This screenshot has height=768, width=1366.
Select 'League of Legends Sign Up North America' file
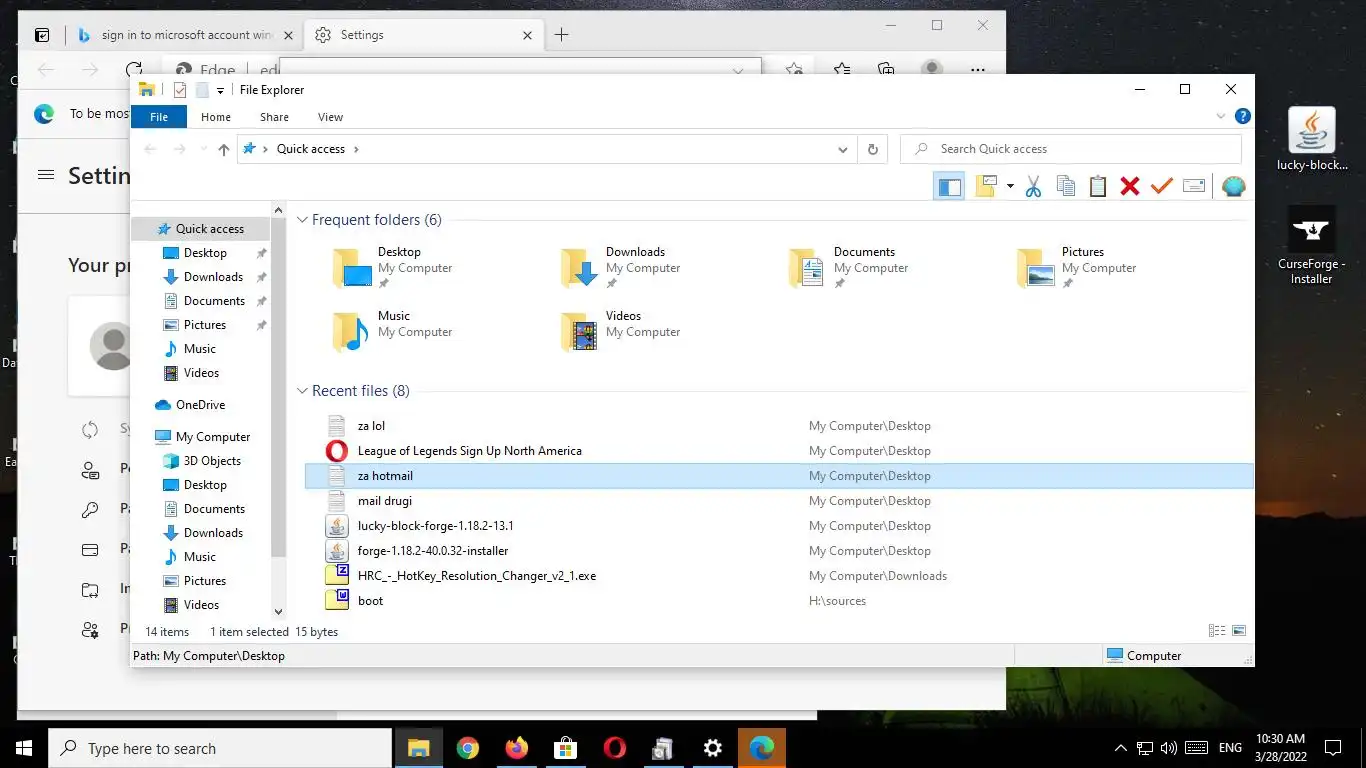tap(779, 451)
